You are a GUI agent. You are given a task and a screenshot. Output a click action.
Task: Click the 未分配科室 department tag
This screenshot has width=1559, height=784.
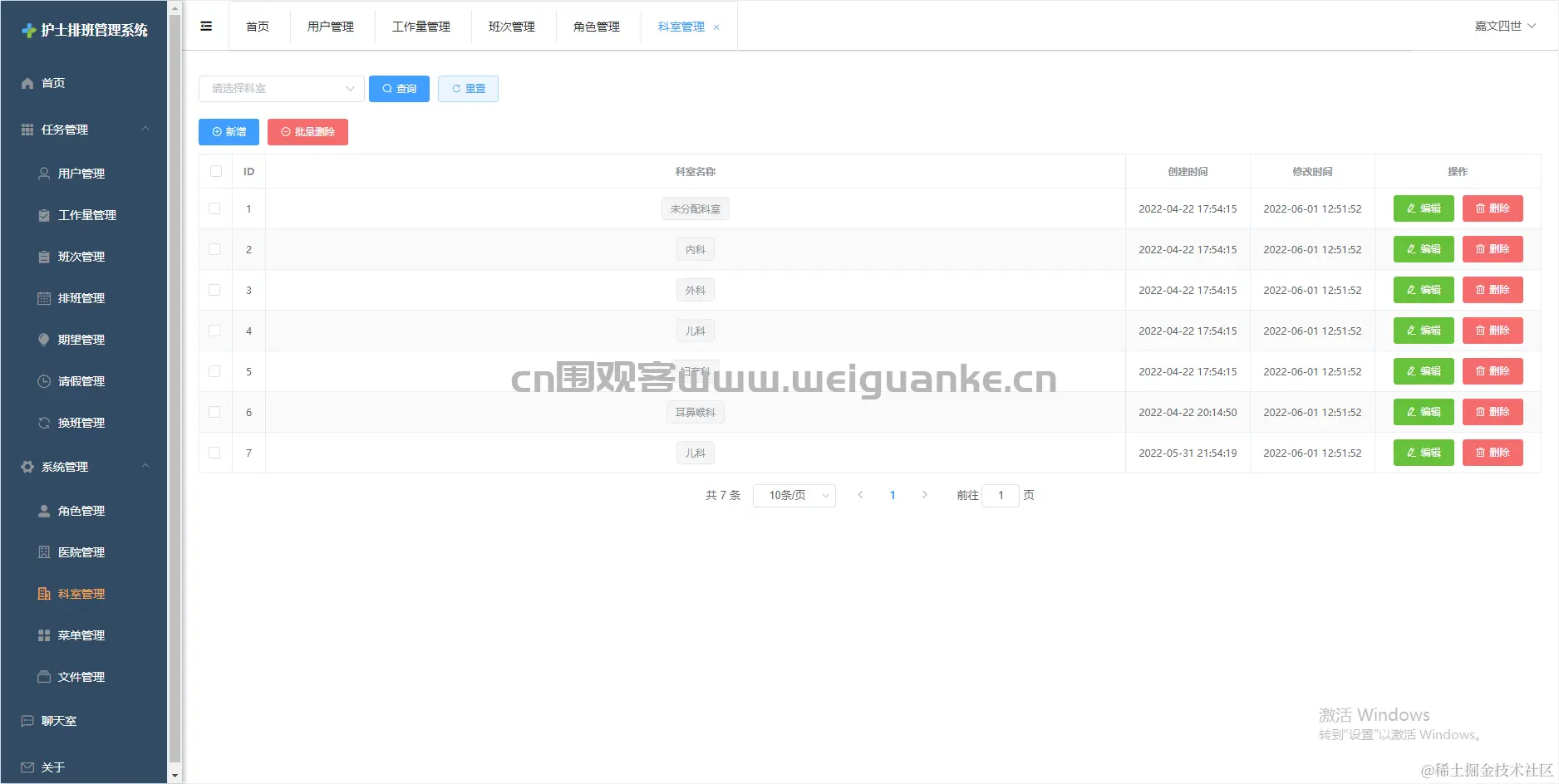(696, 208)
